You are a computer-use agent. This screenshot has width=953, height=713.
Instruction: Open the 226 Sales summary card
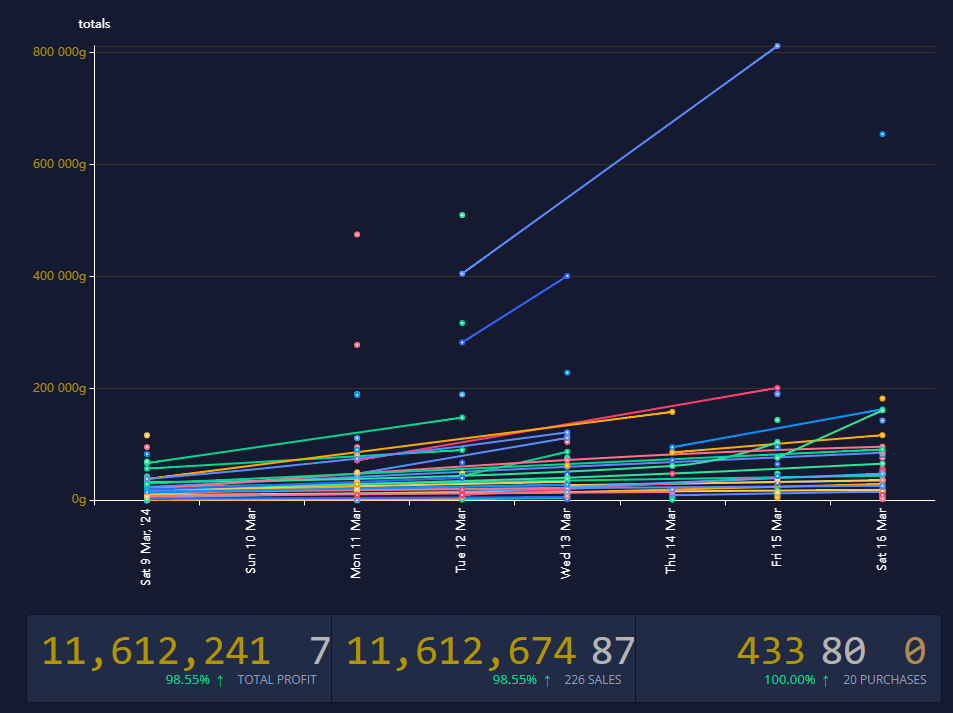click(483, 657)
